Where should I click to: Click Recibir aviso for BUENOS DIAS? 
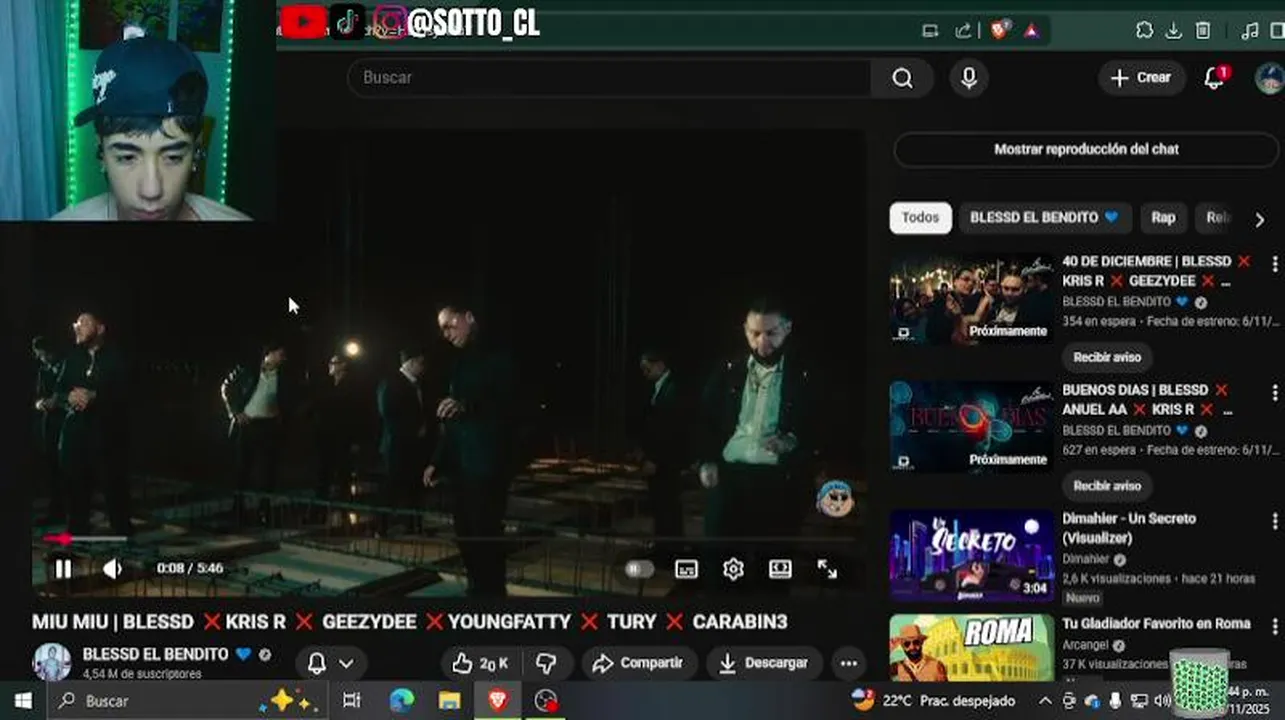tap(1107, 486)
